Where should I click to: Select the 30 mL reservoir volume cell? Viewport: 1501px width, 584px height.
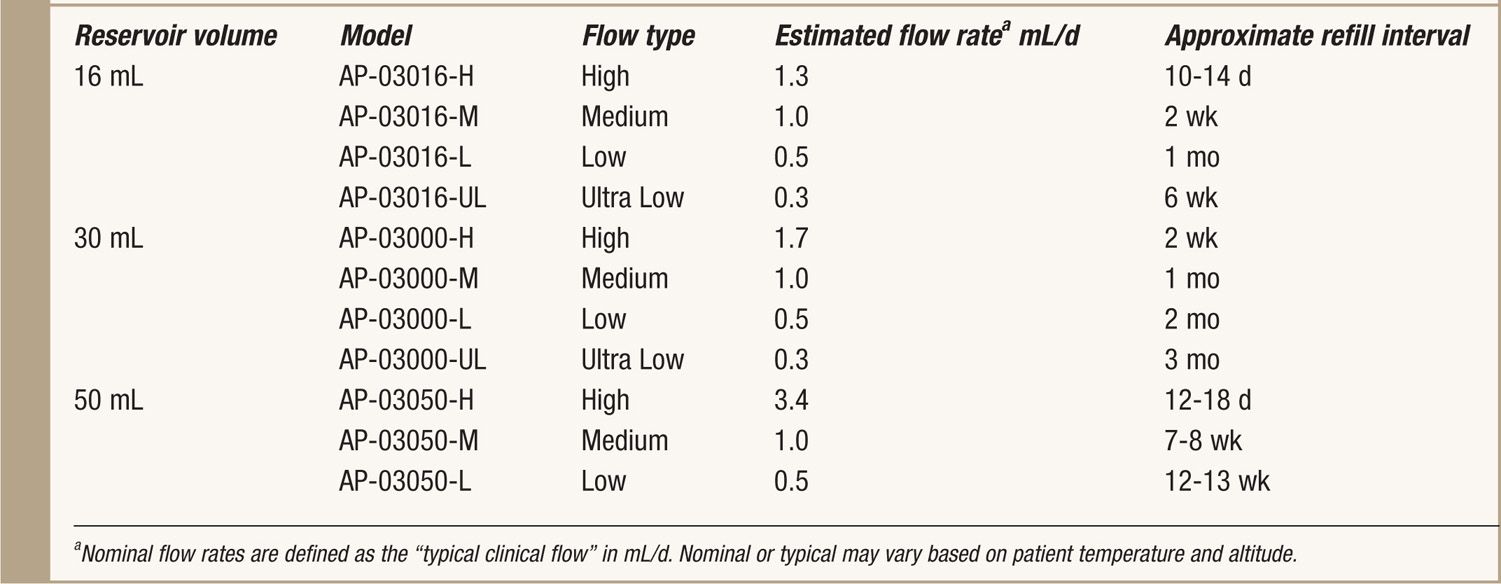(108, 238)
